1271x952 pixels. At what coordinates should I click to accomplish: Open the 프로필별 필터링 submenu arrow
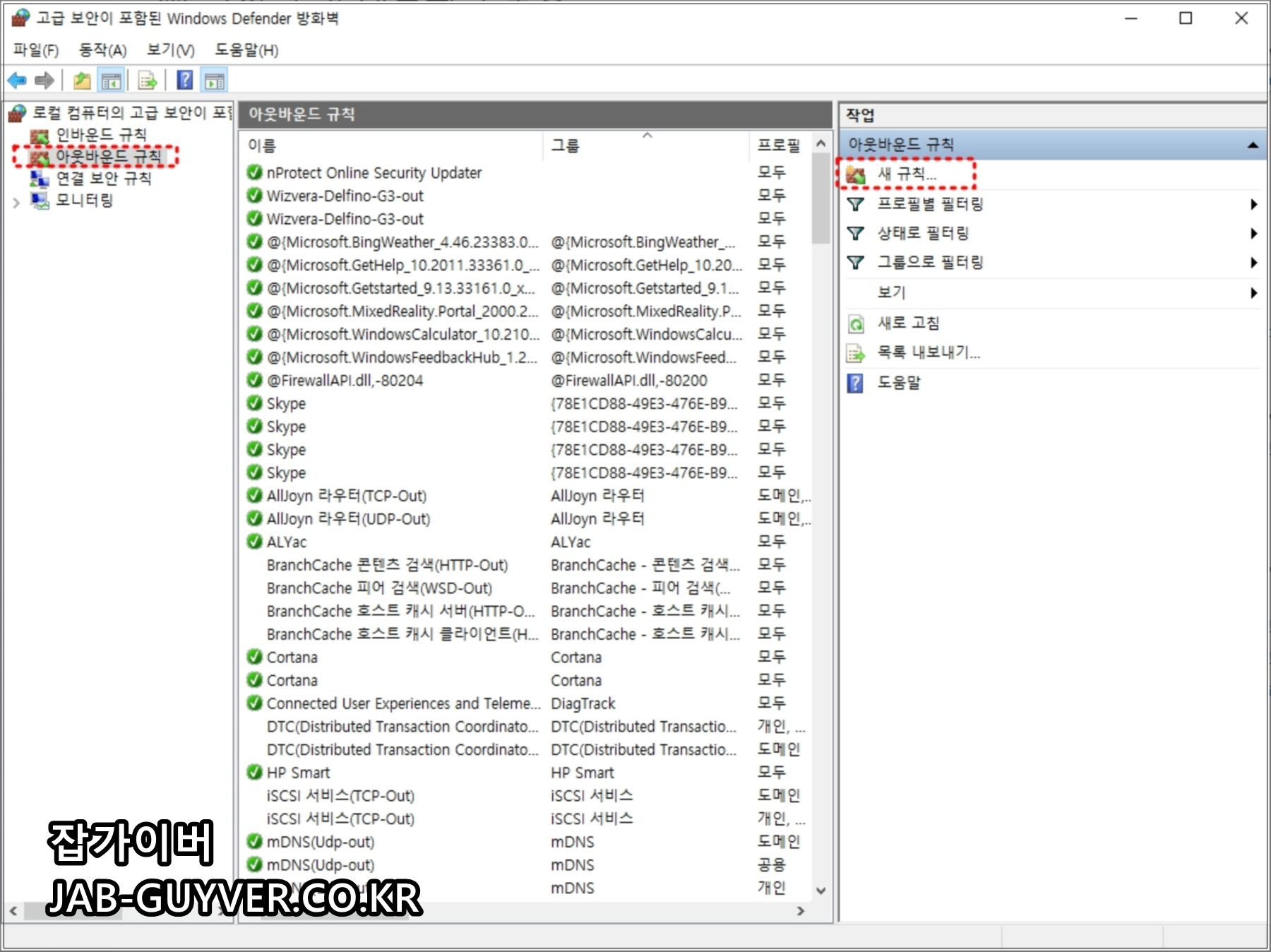(1254, 204)
